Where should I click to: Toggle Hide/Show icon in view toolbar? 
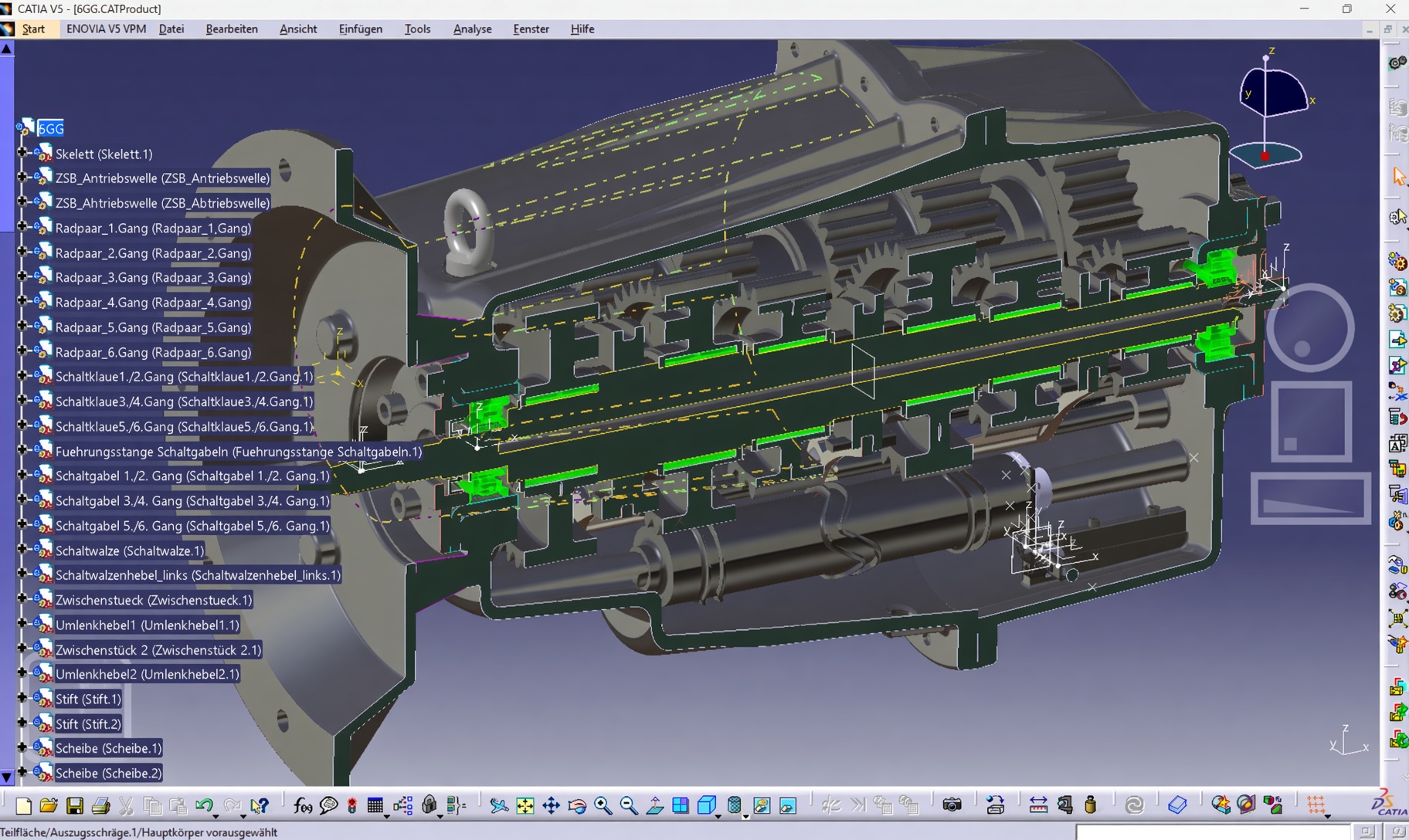coord(762,806)
